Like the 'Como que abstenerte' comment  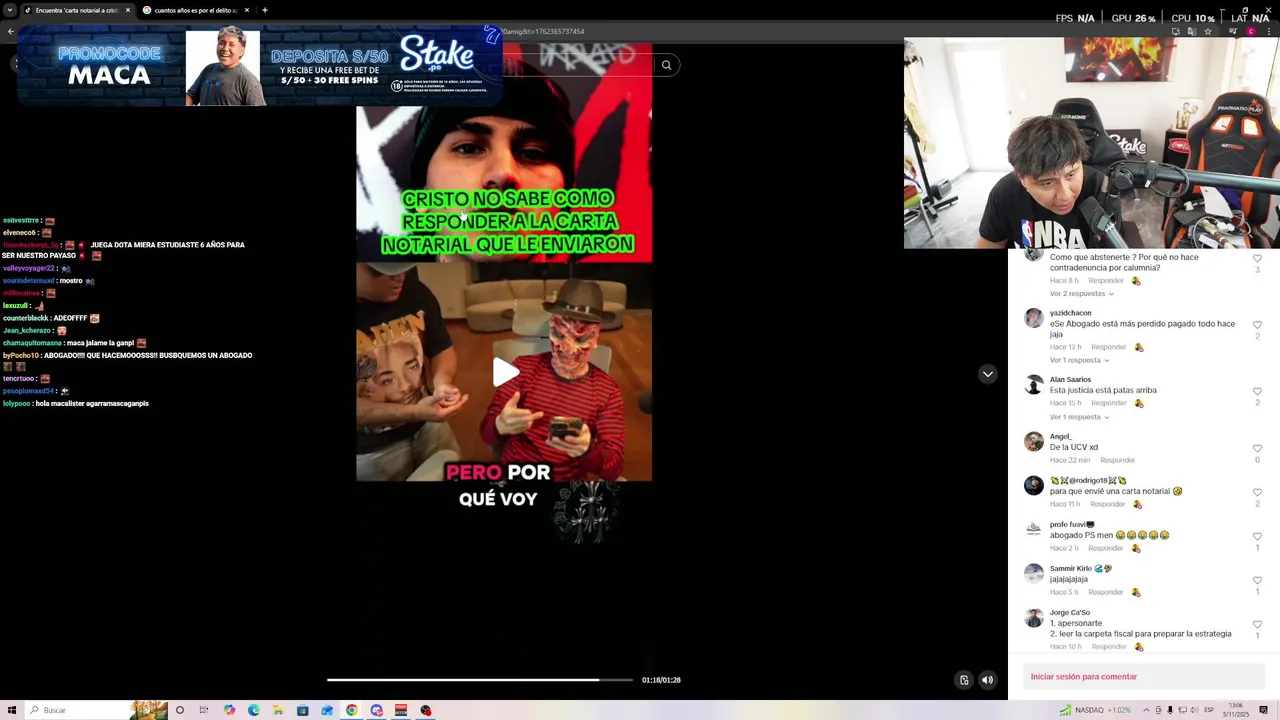(1257, 258)
